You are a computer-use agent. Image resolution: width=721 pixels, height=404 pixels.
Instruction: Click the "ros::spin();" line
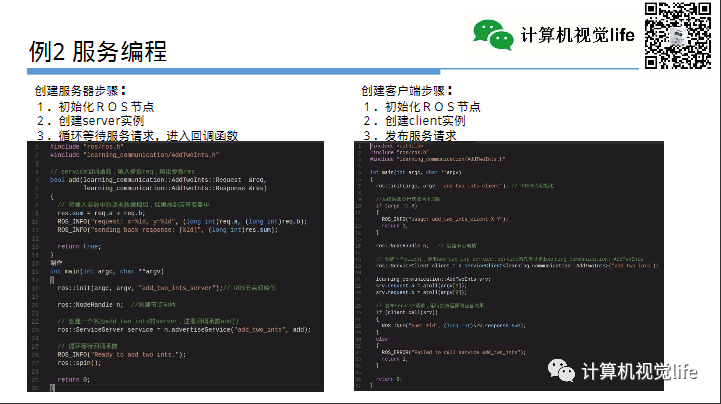pos(79,363)
